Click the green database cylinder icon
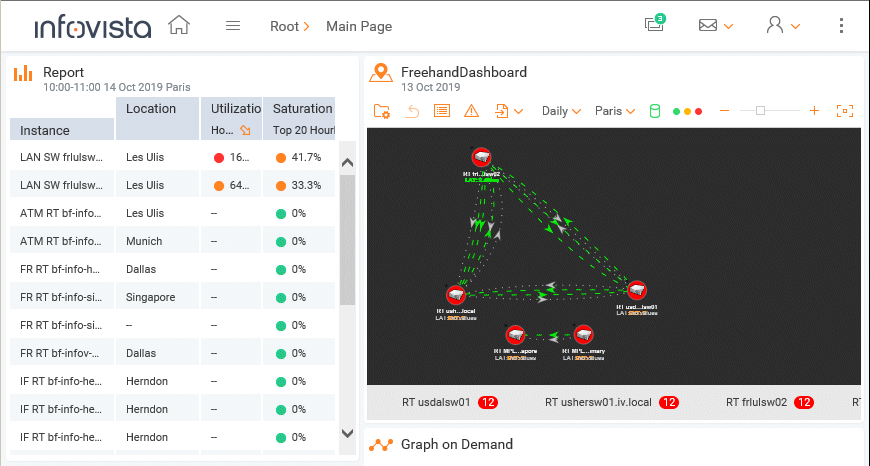Screen dimensions: 870x466 point(655,111)
